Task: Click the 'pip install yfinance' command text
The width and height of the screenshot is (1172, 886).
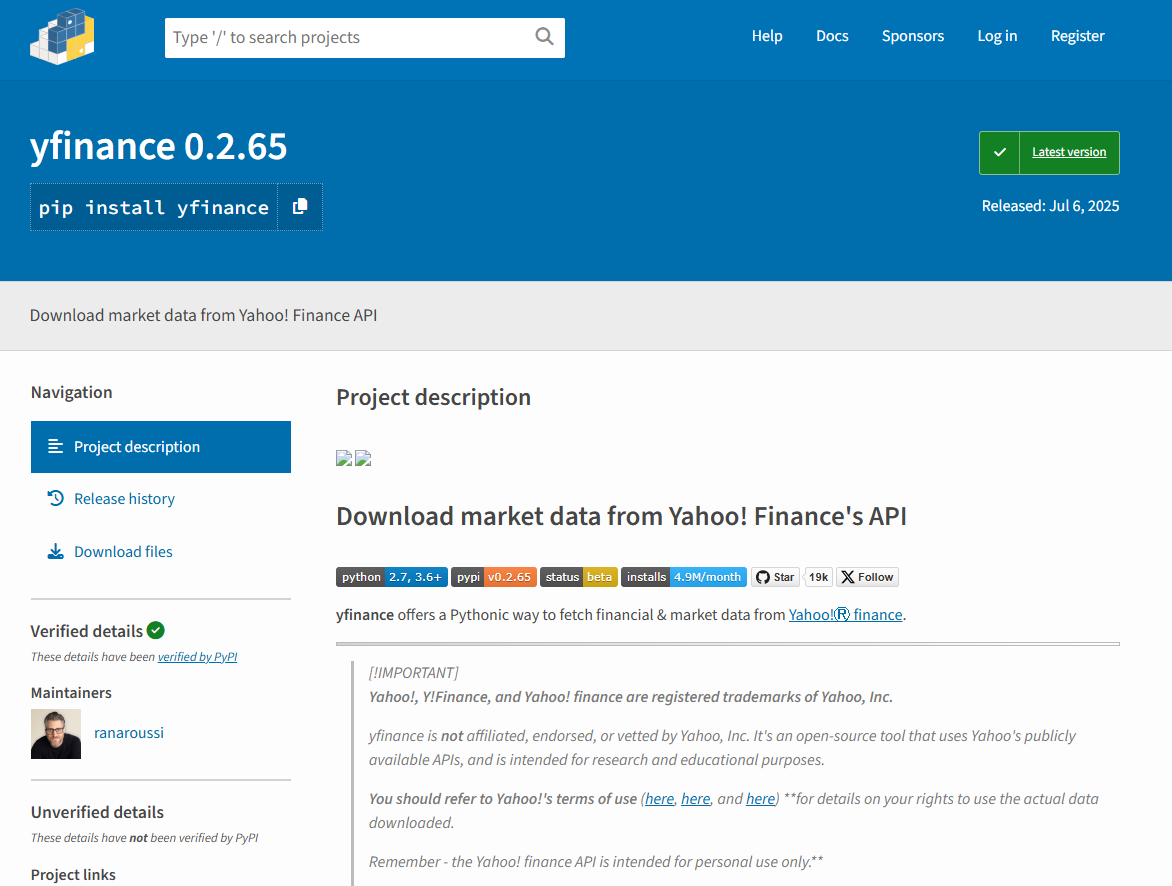Action: click(x=153, y=207)
